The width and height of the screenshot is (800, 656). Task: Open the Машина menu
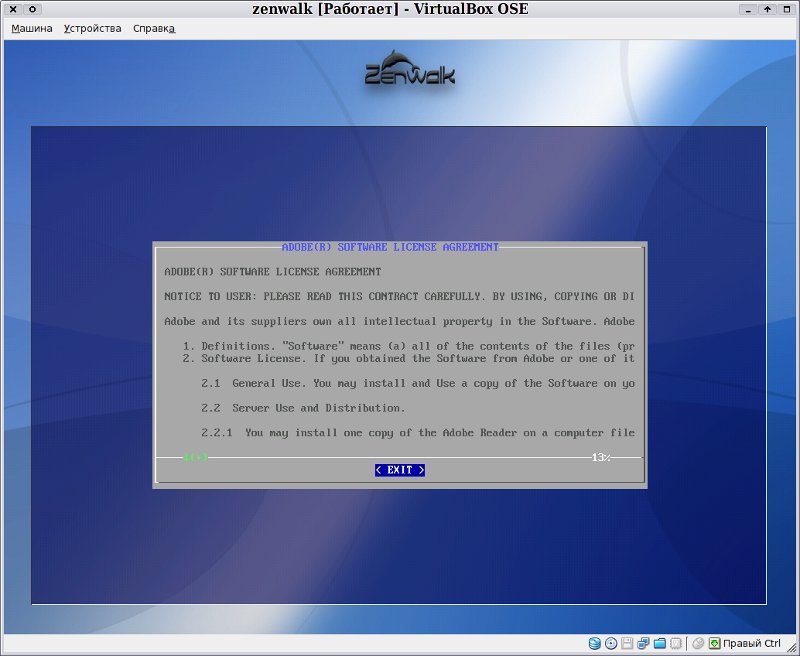point(32,29)
